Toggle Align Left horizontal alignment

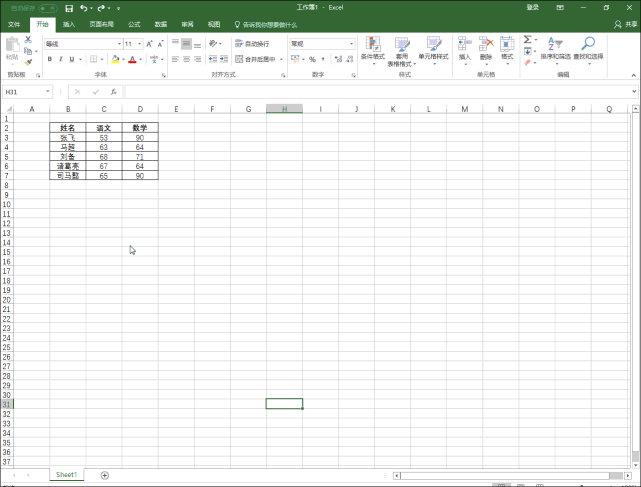[175, 59]
